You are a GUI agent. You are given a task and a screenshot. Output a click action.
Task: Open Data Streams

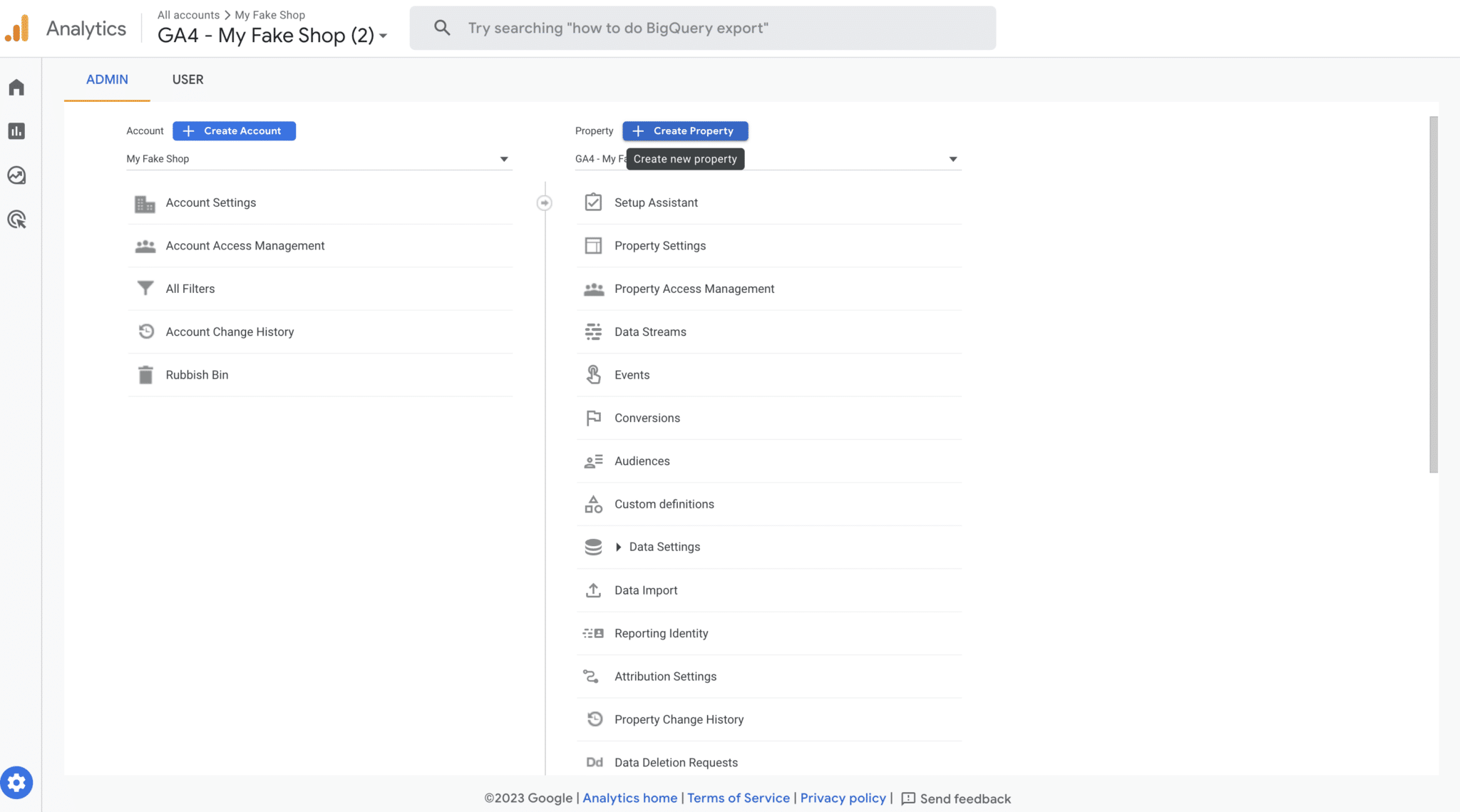pyautogui.click(x=769, y=332)
